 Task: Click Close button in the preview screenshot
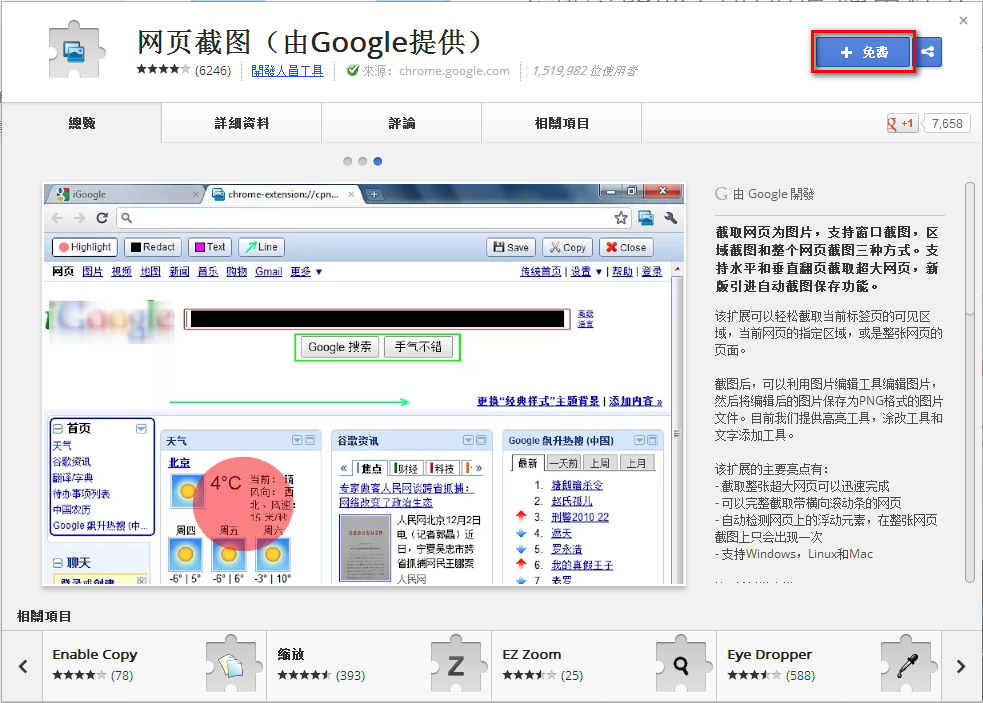(x=626, y=247)
